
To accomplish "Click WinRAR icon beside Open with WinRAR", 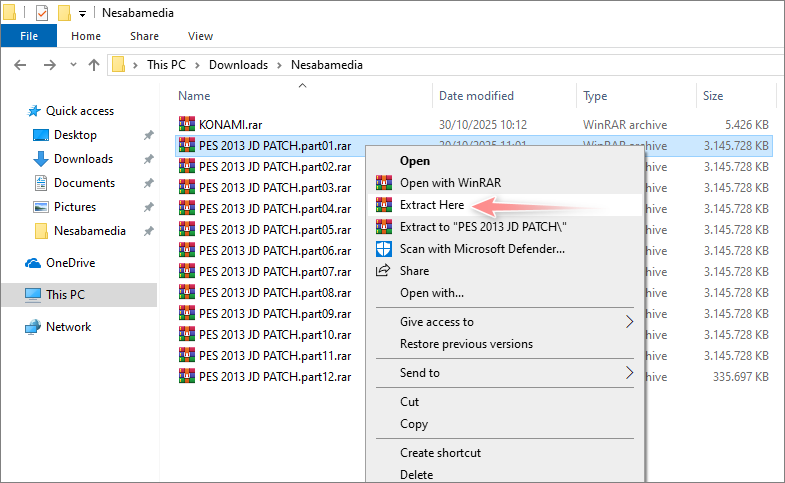I will [384, 183].
